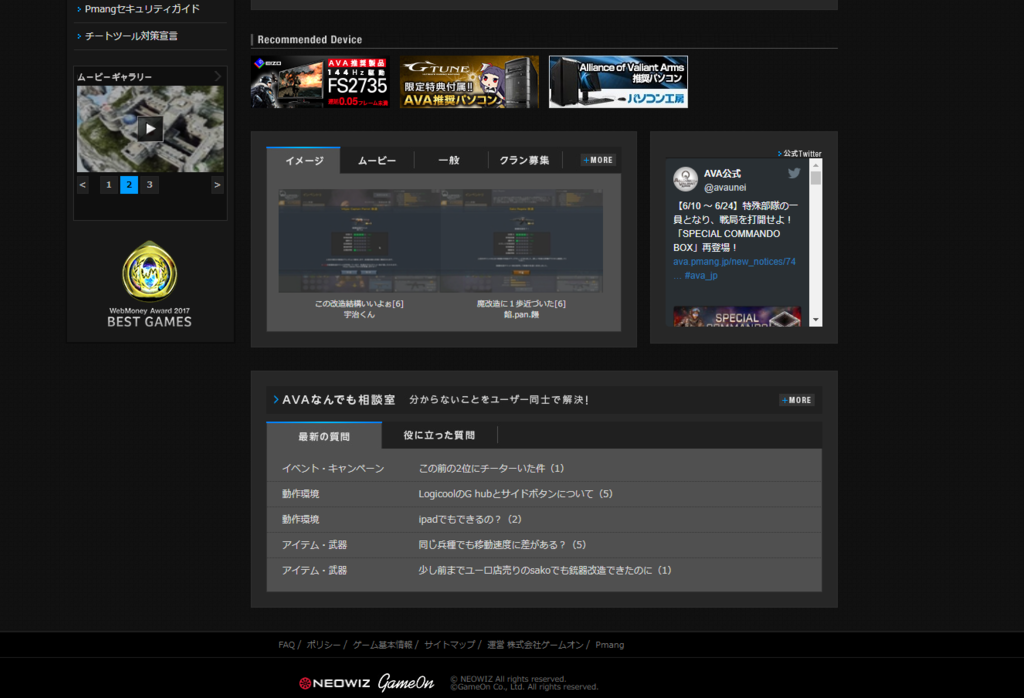
Task: Open question 同じ兵種でも移動速度に差がある？
Action: [502, 545]
